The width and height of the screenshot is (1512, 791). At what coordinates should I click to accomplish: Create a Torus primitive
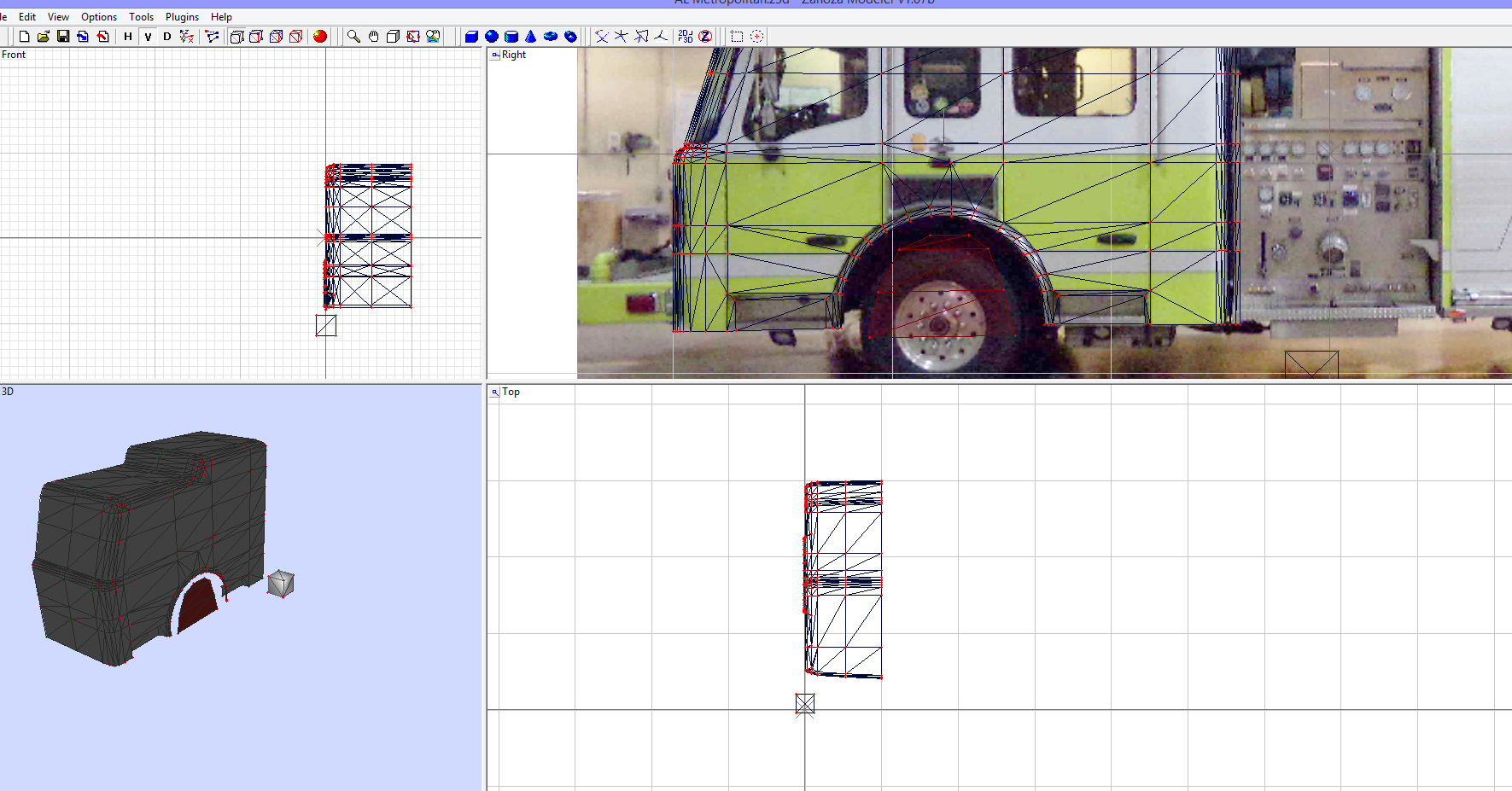point(550,37)
